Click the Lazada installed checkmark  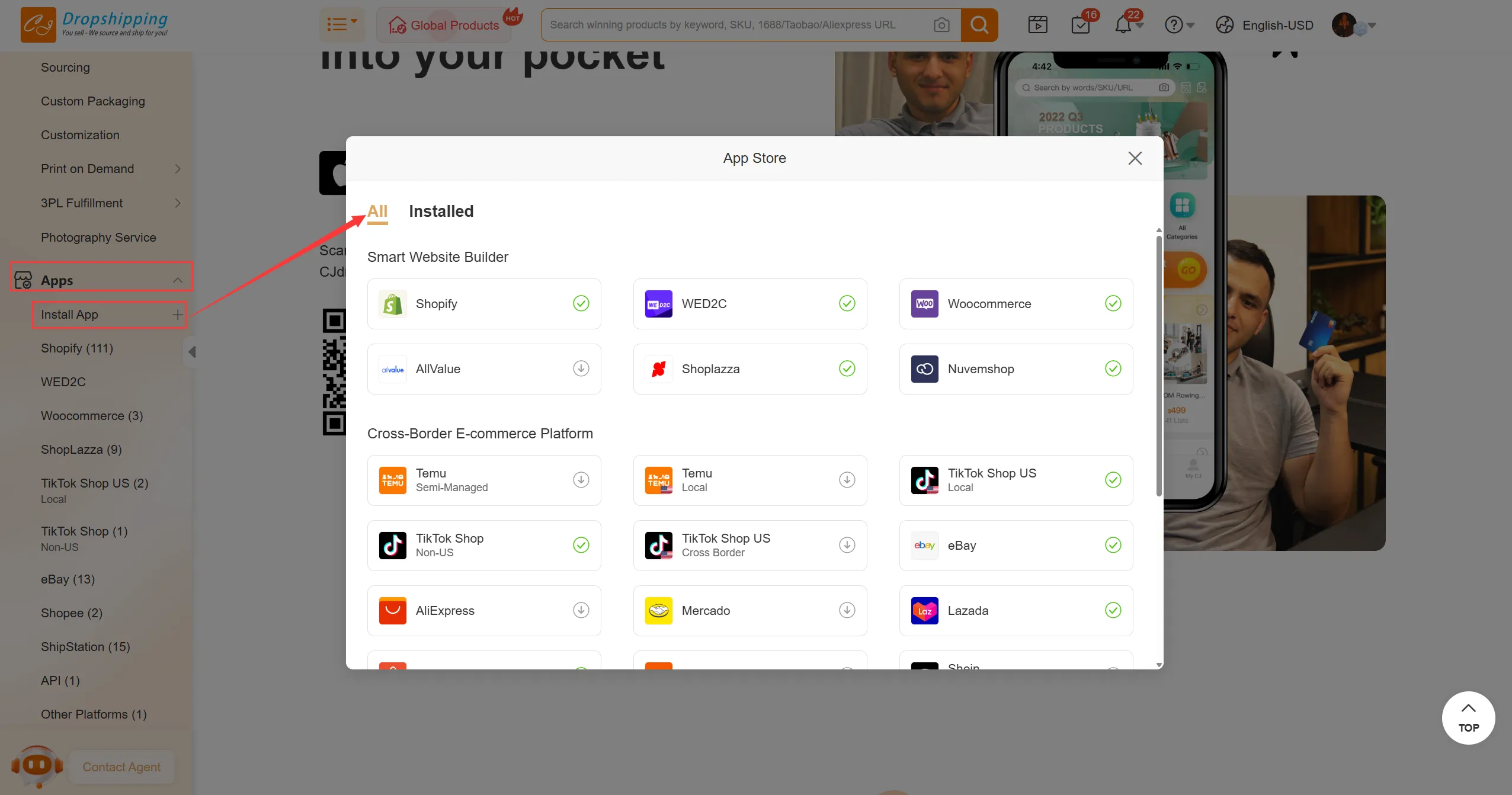[x=1113, y=610]
